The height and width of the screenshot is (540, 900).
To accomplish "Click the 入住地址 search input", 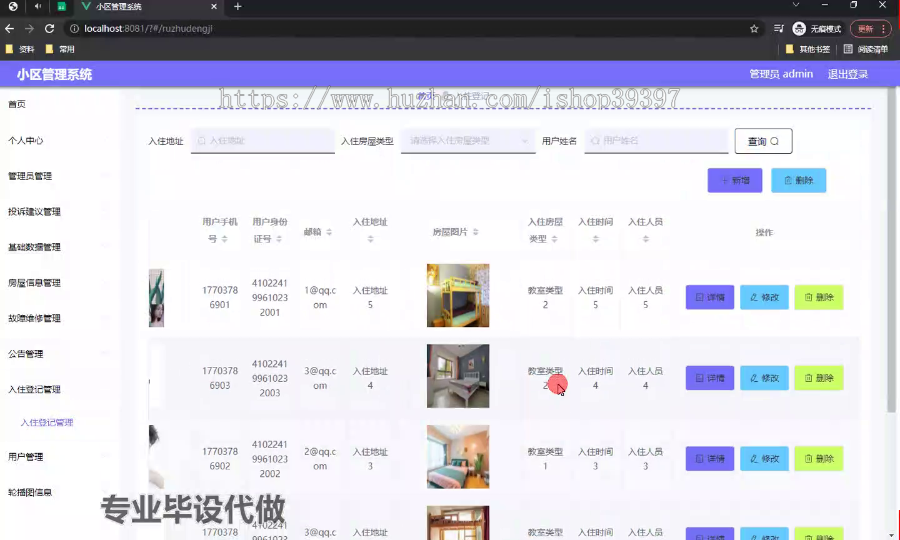I will 263,141.
